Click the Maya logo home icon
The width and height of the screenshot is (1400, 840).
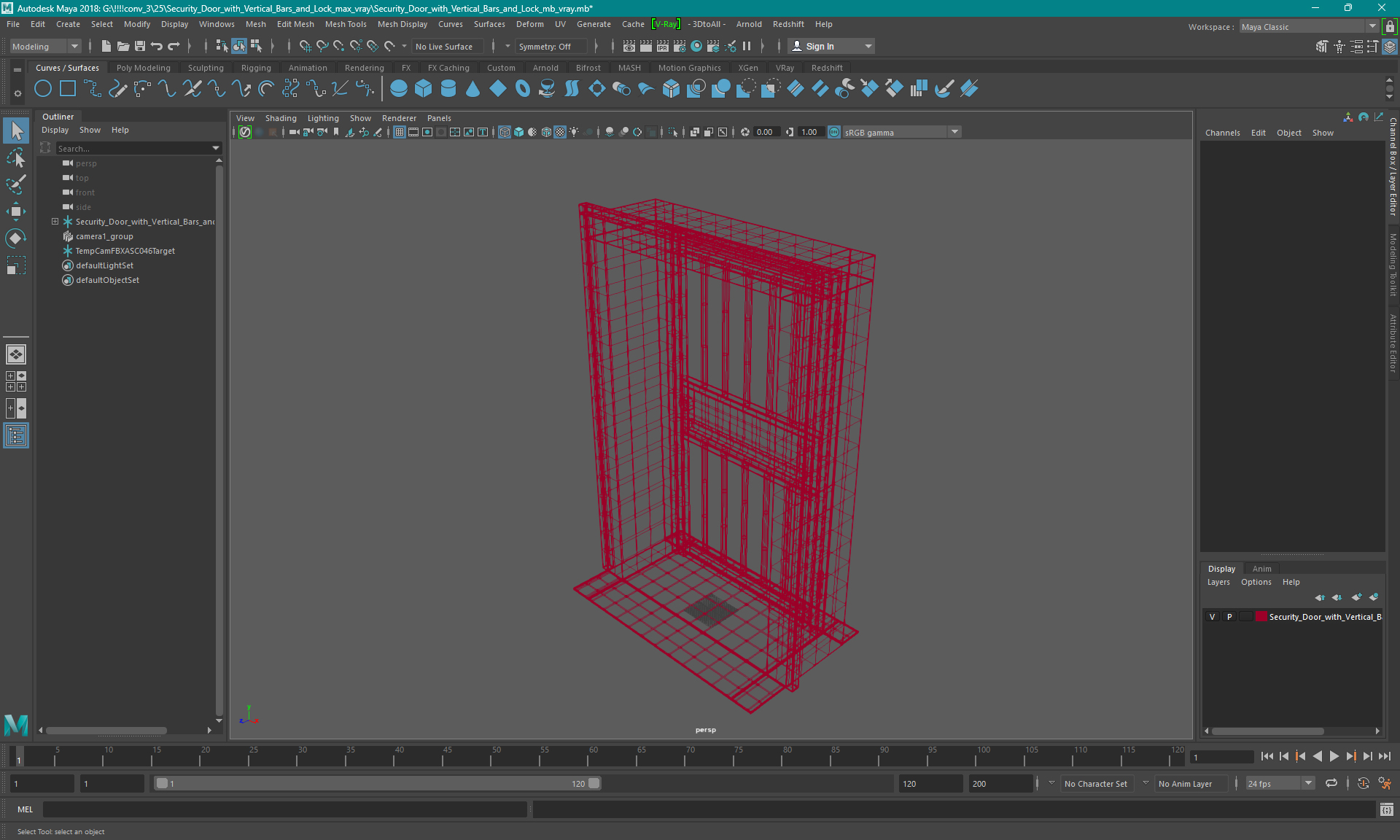[16, 725]
